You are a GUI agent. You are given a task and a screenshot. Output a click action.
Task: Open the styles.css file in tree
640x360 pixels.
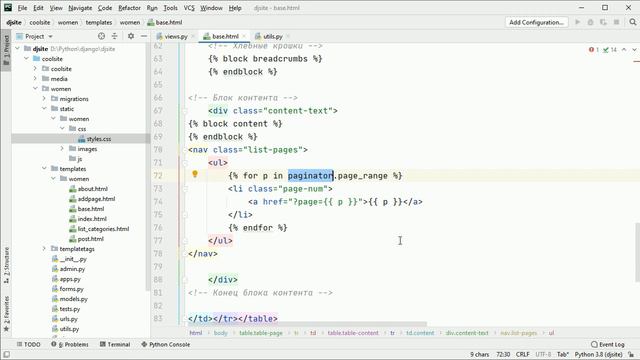[x=98, y=139]
